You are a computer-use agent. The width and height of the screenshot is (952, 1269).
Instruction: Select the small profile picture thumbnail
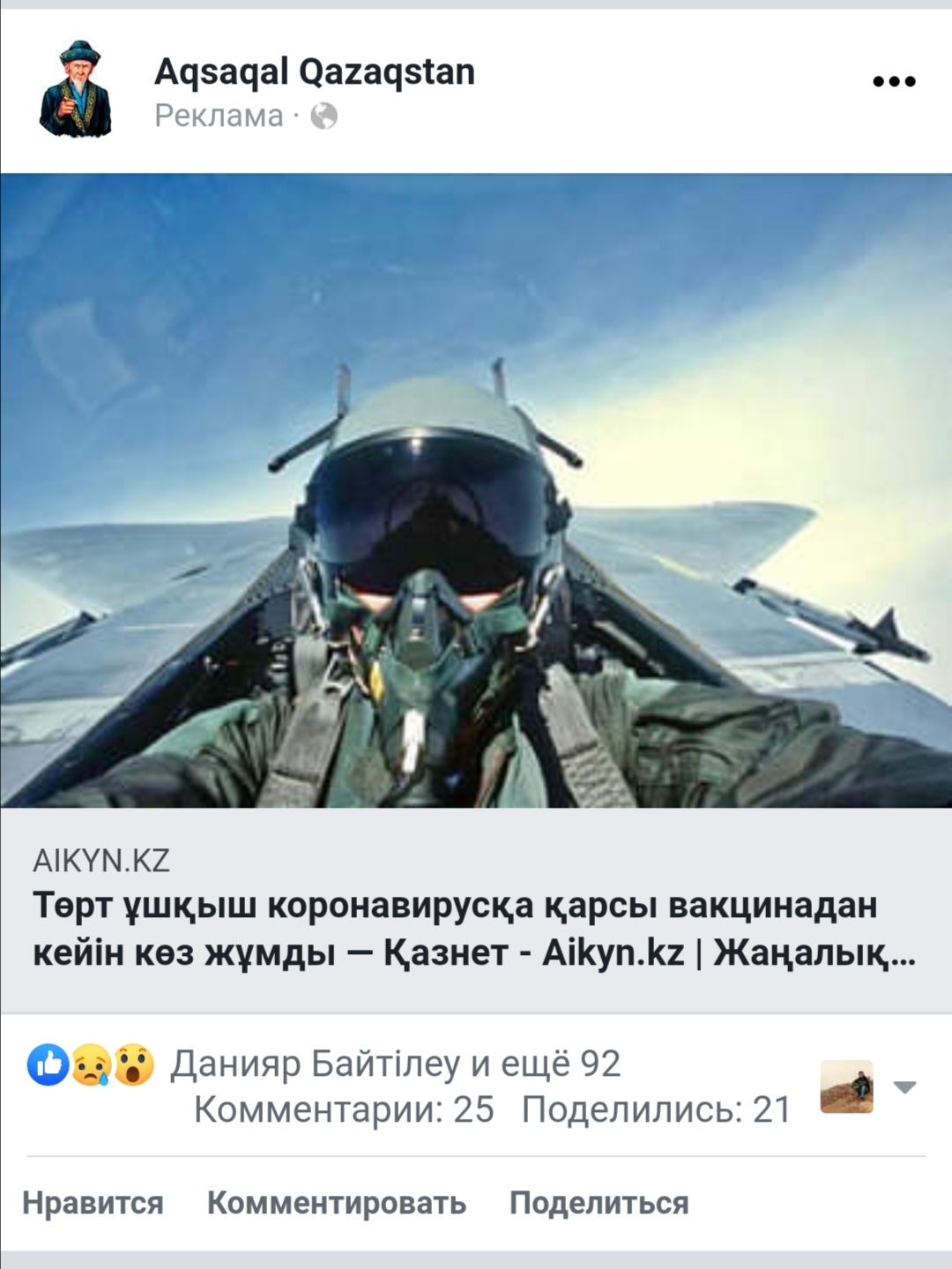point(846,1086)
